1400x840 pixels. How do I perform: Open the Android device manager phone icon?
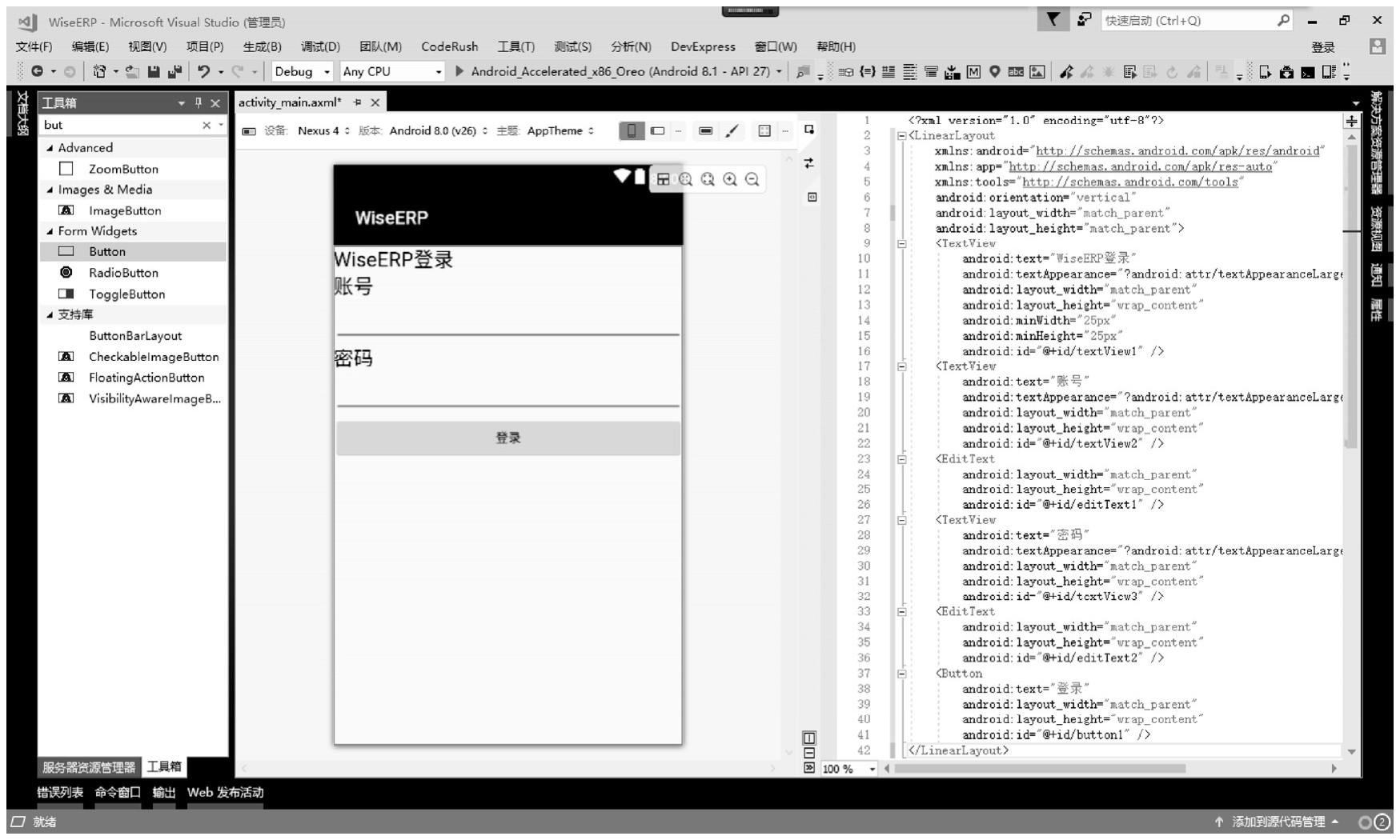click(x=1265, y=71)
